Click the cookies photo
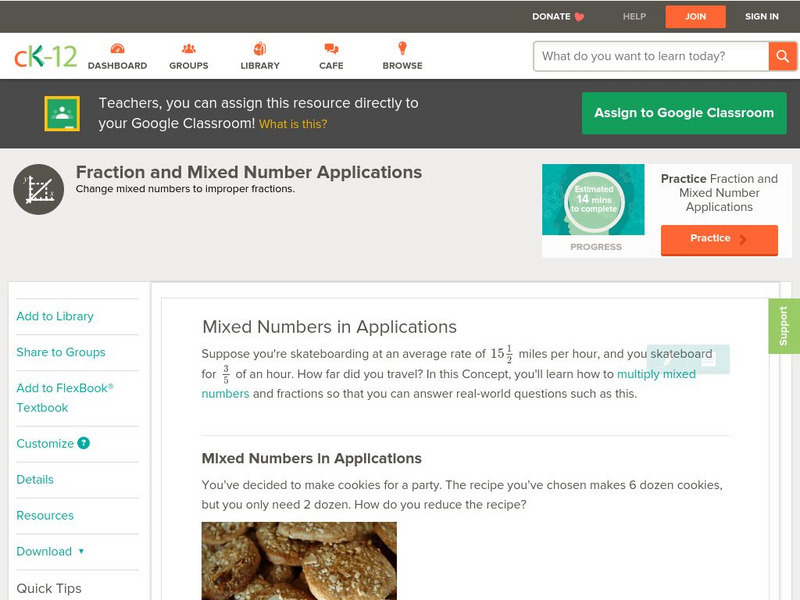This screenshot has width=800, height=600. click(x=299, y=561)
